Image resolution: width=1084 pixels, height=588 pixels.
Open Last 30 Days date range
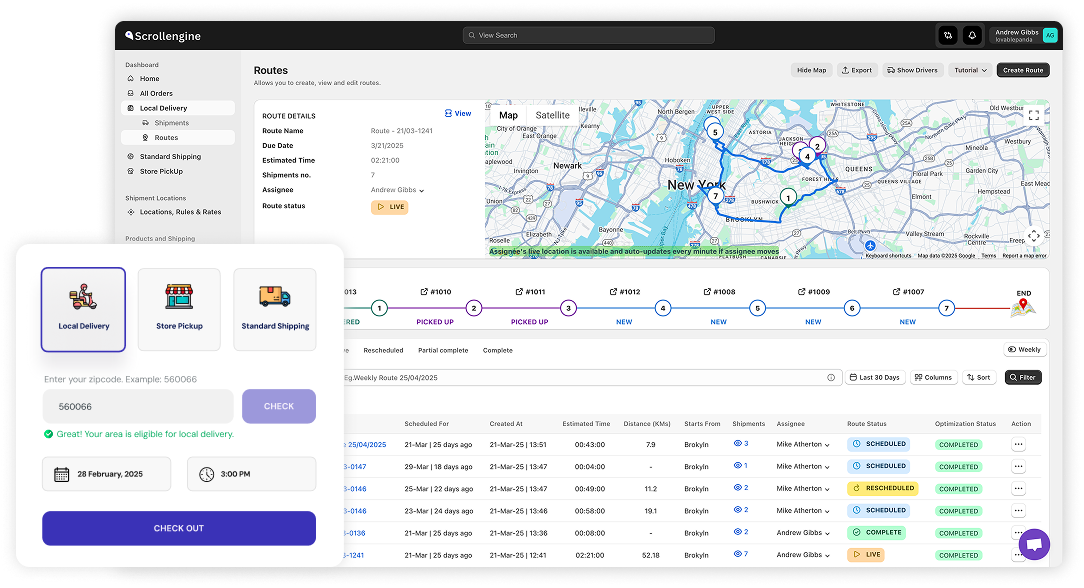pos(875,377)
